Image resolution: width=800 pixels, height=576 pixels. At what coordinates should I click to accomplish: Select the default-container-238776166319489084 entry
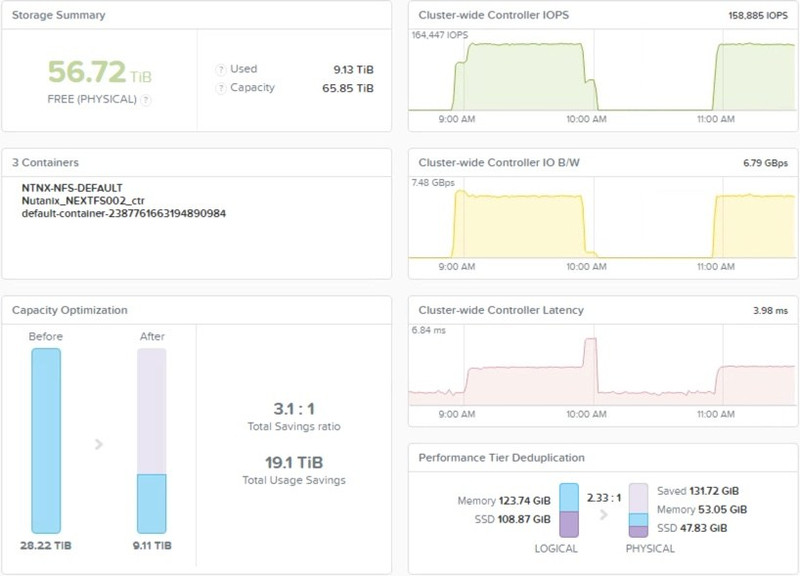click(x=123, y=213)
